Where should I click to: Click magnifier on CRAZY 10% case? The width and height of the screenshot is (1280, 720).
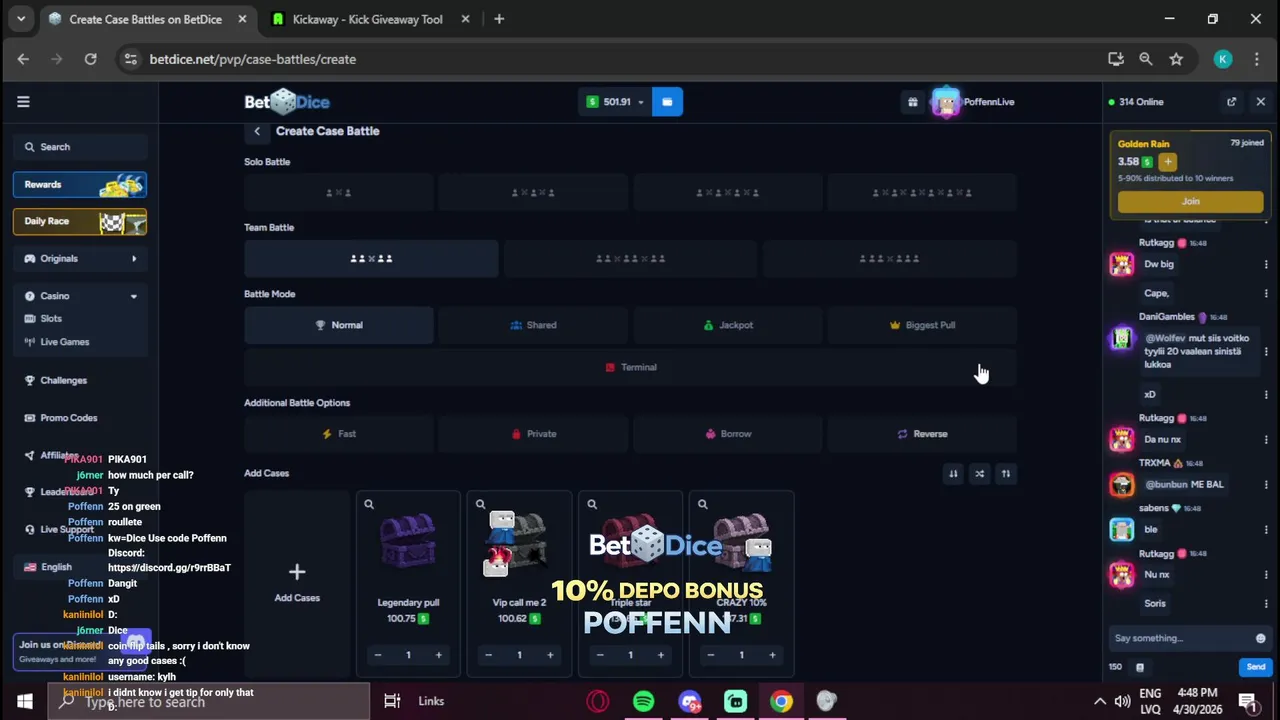pyautogui.click(x=703, y=505)
